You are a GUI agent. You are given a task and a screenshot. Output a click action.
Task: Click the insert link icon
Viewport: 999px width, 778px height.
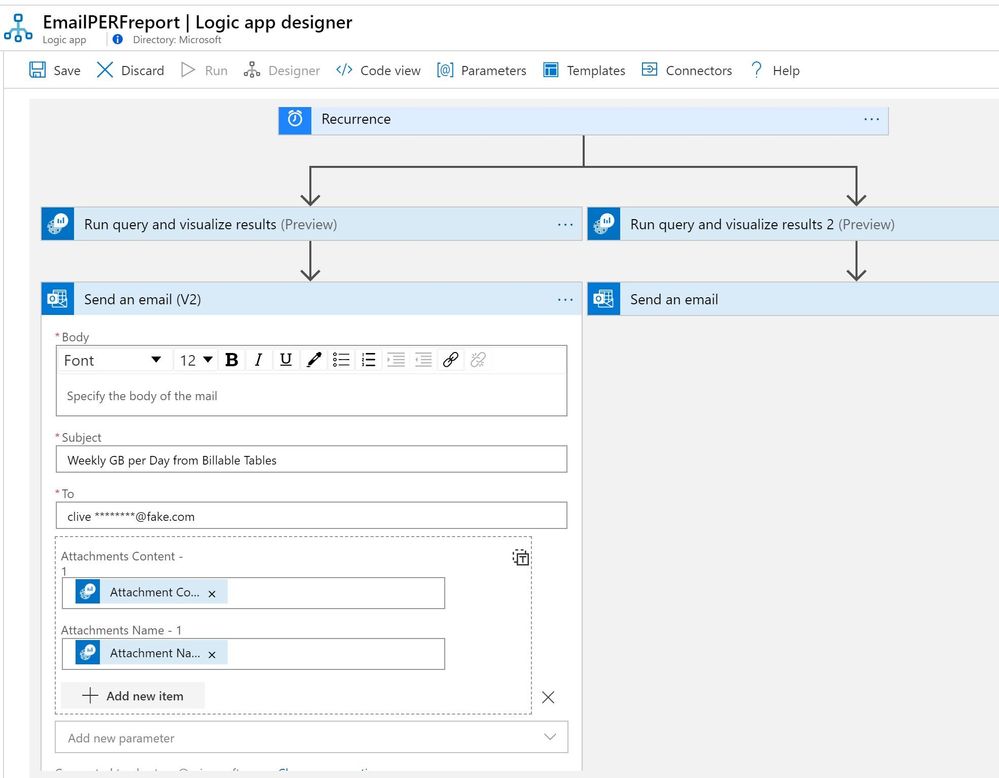tap(450, 360)
